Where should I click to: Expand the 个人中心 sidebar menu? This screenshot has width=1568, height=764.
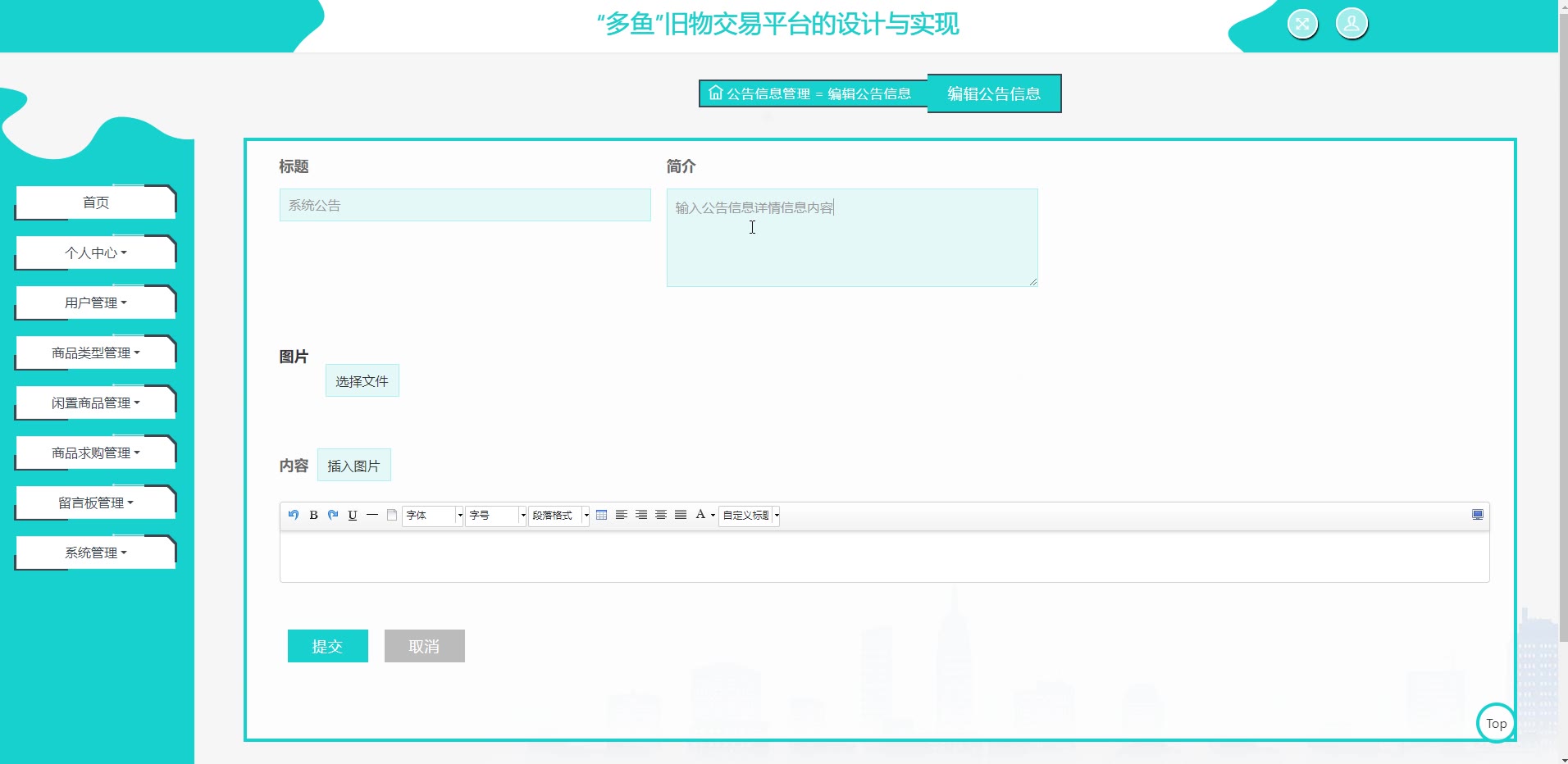tap(96, 252)
